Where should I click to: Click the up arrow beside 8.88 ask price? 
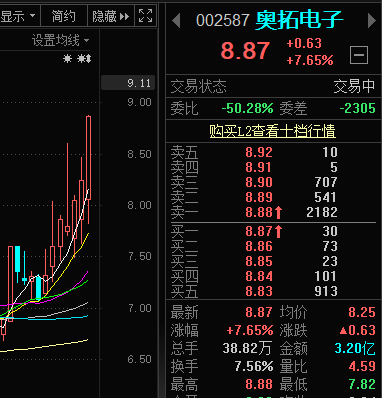point(279,212)
